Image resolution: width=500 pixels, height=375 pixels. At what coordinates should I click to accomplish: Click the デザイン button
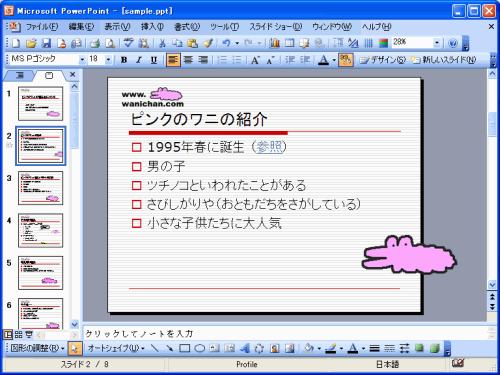click(383, 60)
